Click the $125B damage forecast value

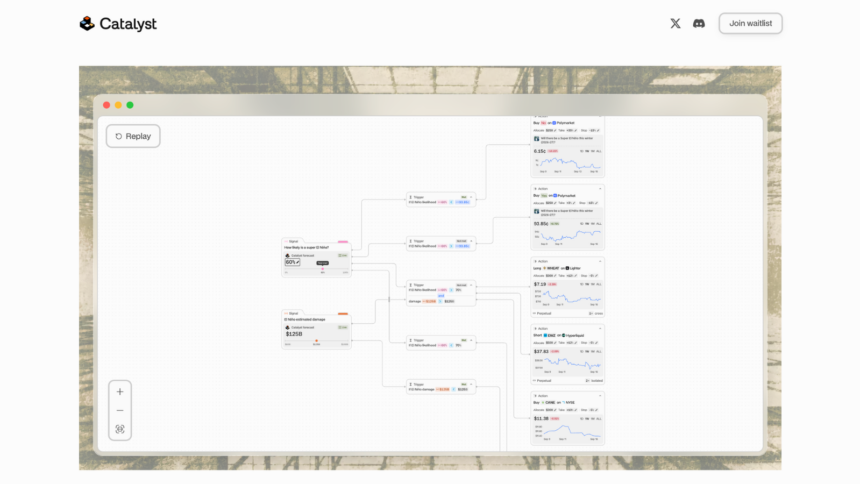coord(294,334)
